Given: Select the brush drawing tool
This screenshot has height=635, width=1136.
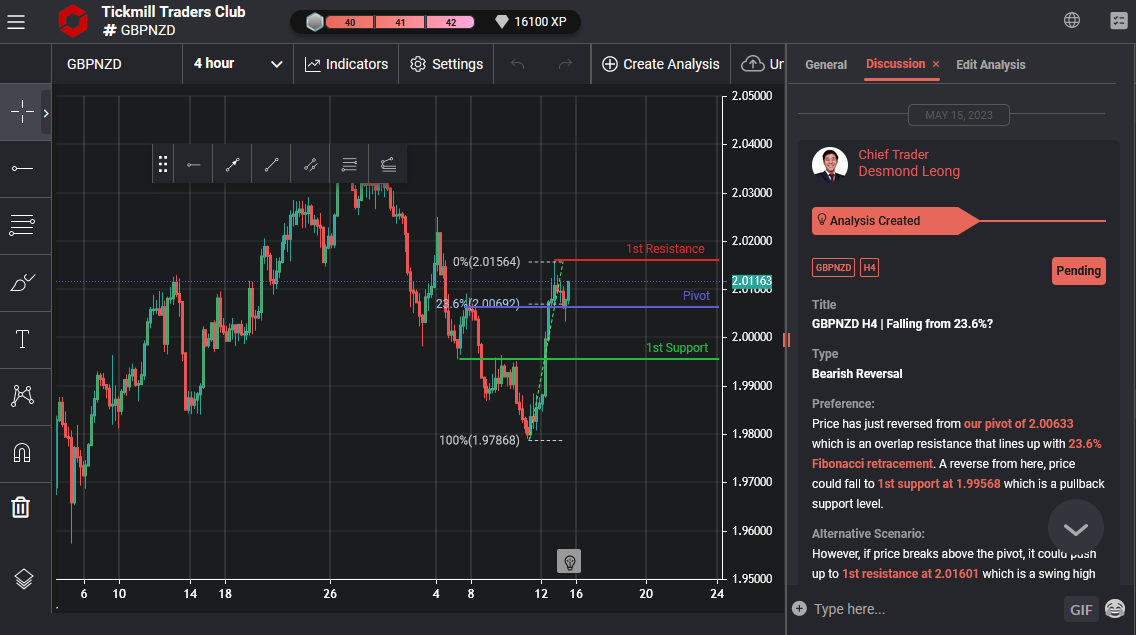Looking at the screenshot, I should [22, 282].
